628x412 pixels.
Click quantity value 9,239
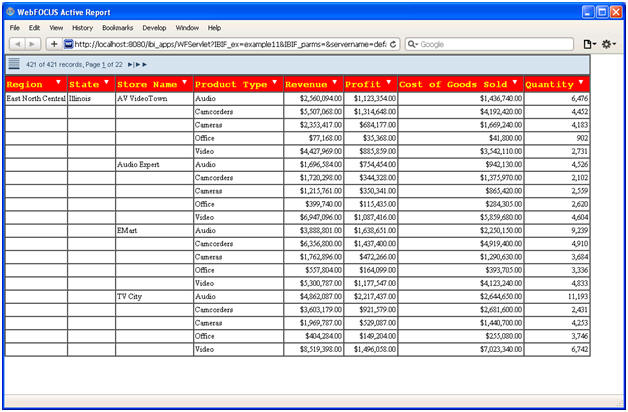(x=580, y=230)
